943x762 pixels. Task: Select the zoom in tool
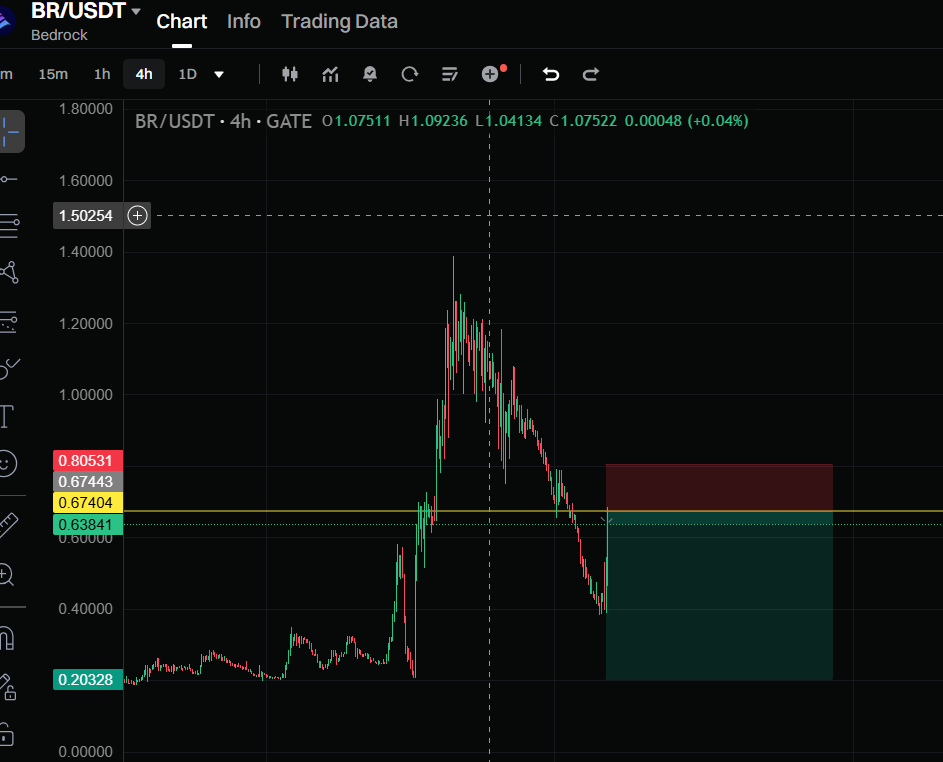[7, 574]
